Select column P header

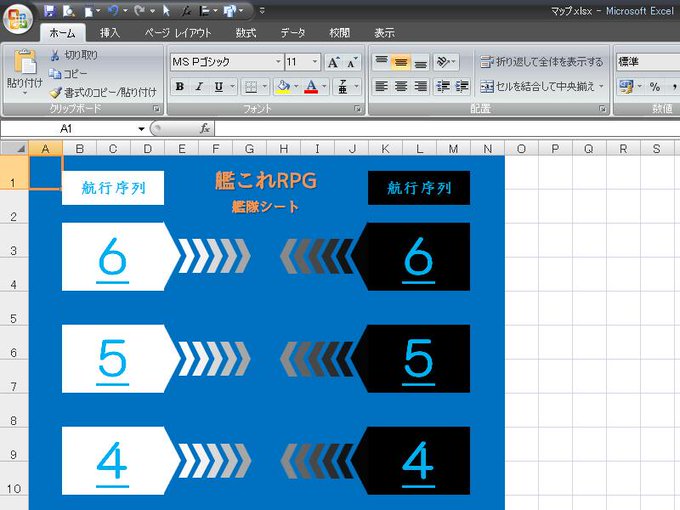tap(555, 149)
